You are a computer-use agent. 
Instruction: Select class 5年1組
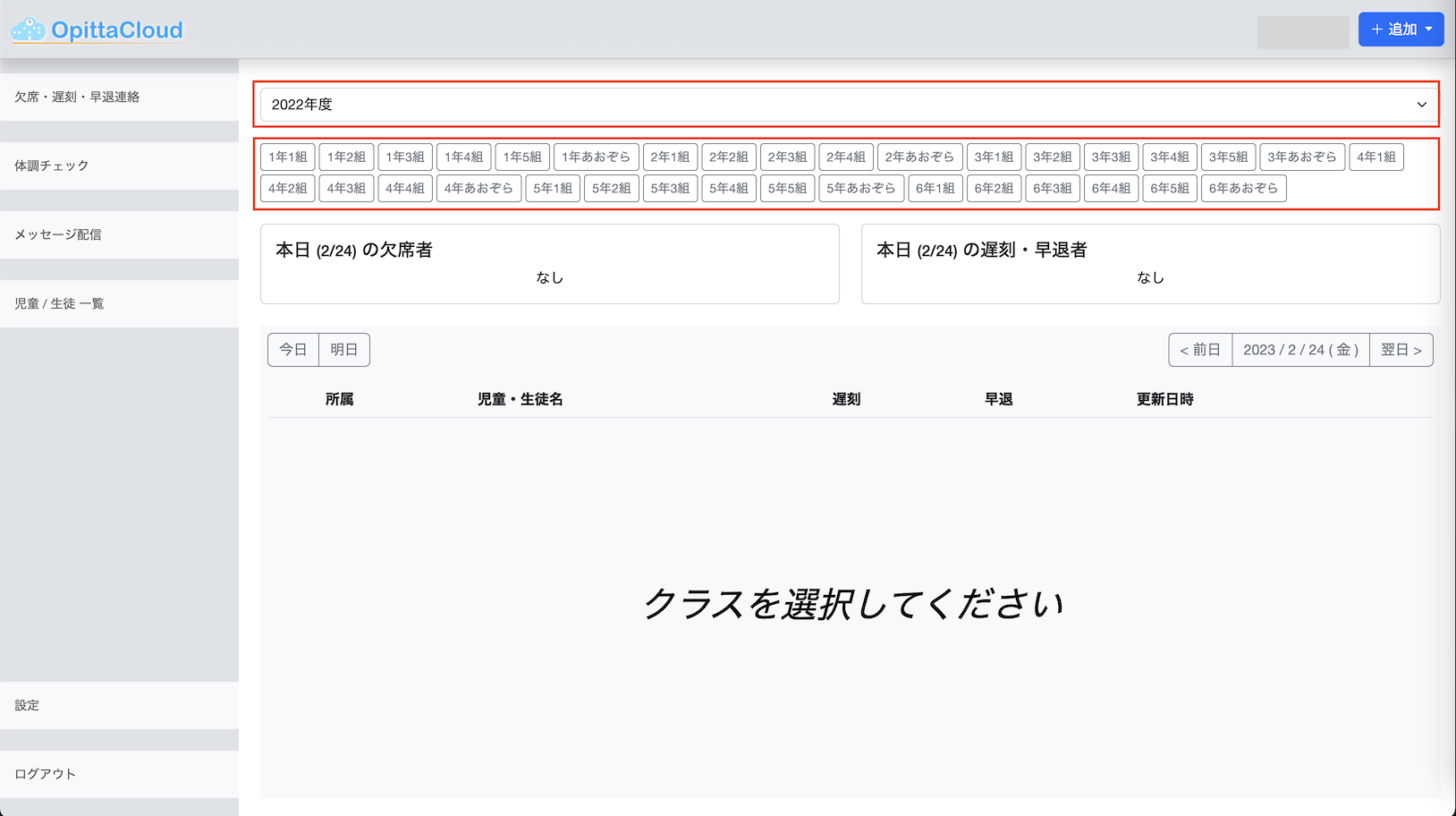tap(553, 188)
